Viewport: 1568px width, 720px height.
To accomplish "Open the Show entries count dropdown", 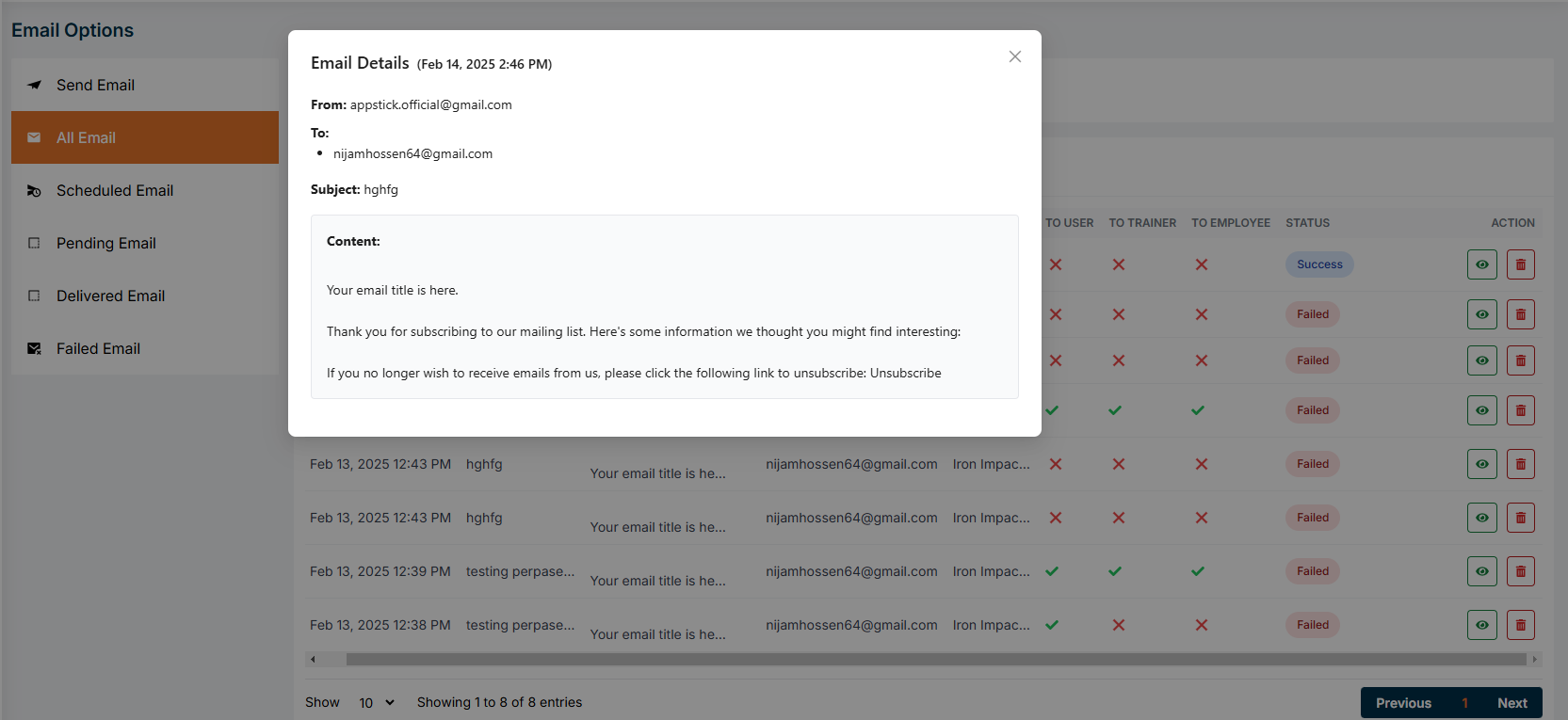I will (x=376, y=703).
